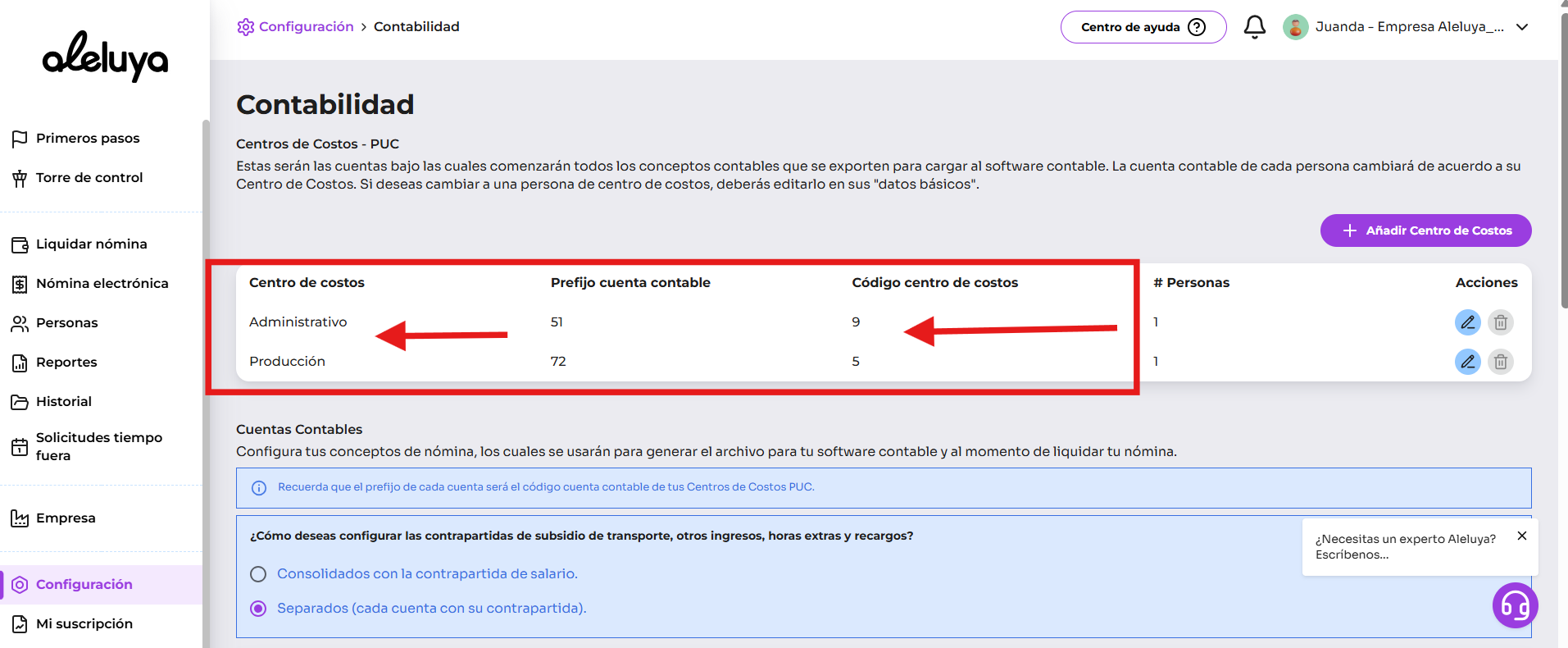Image resolution: width=1568 pixels, height=648 pixels.
Task: Click the page vertical scrollbar
Action: point(1563,164)
